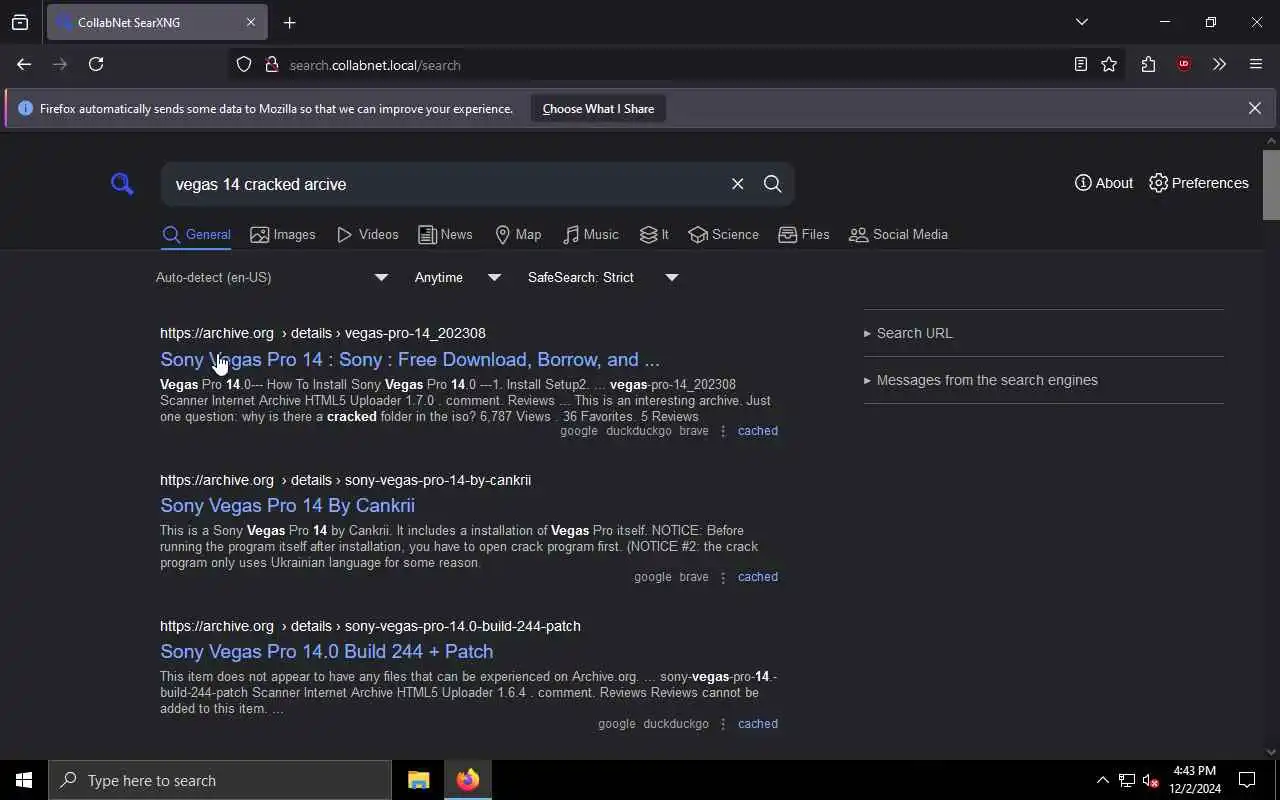The width and height of the screenshot is (1280, 800).
Task: Switch to the Videos category
Action: 368,234
